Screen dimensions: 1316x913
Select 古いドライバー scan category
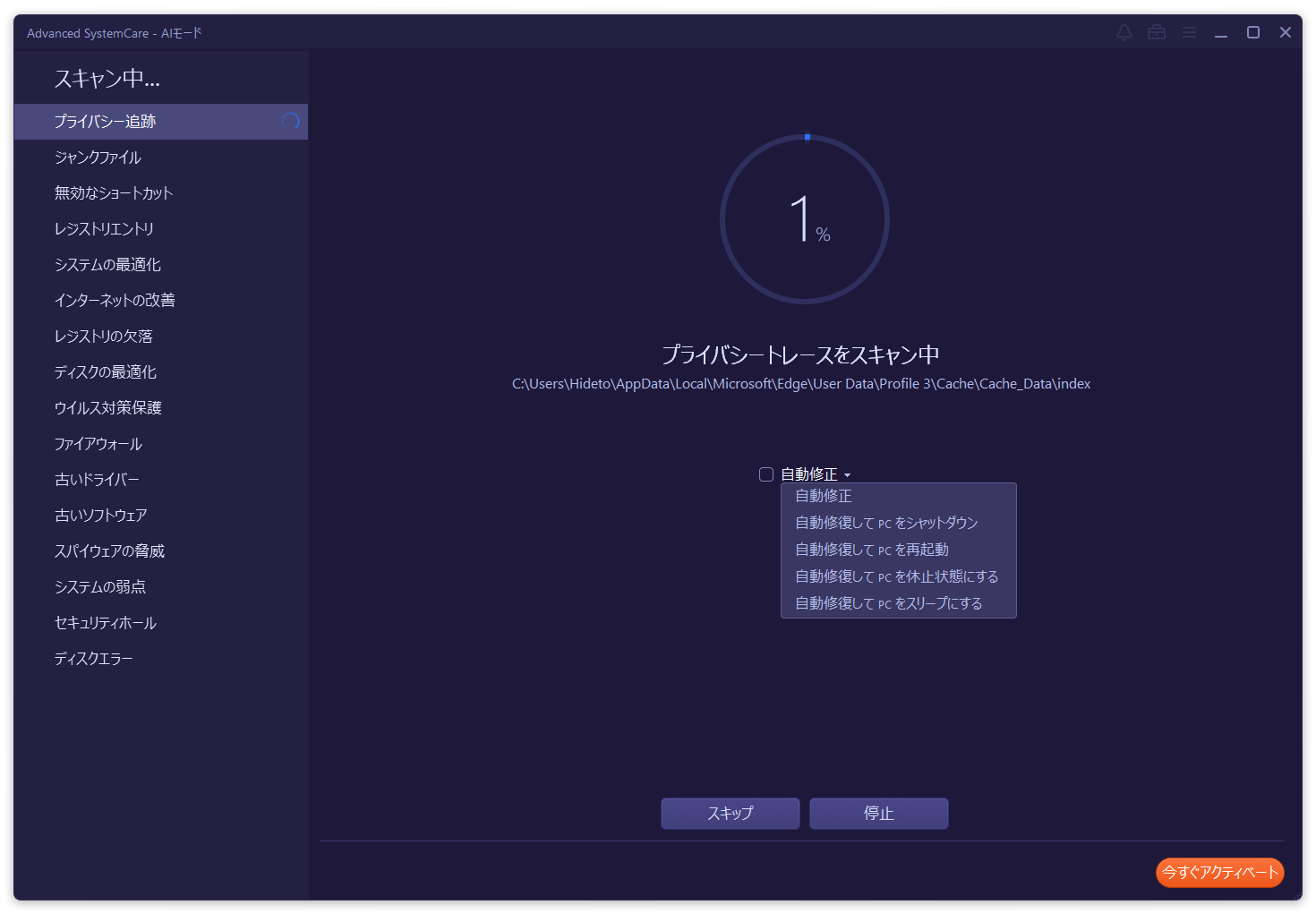coord(96,479)
